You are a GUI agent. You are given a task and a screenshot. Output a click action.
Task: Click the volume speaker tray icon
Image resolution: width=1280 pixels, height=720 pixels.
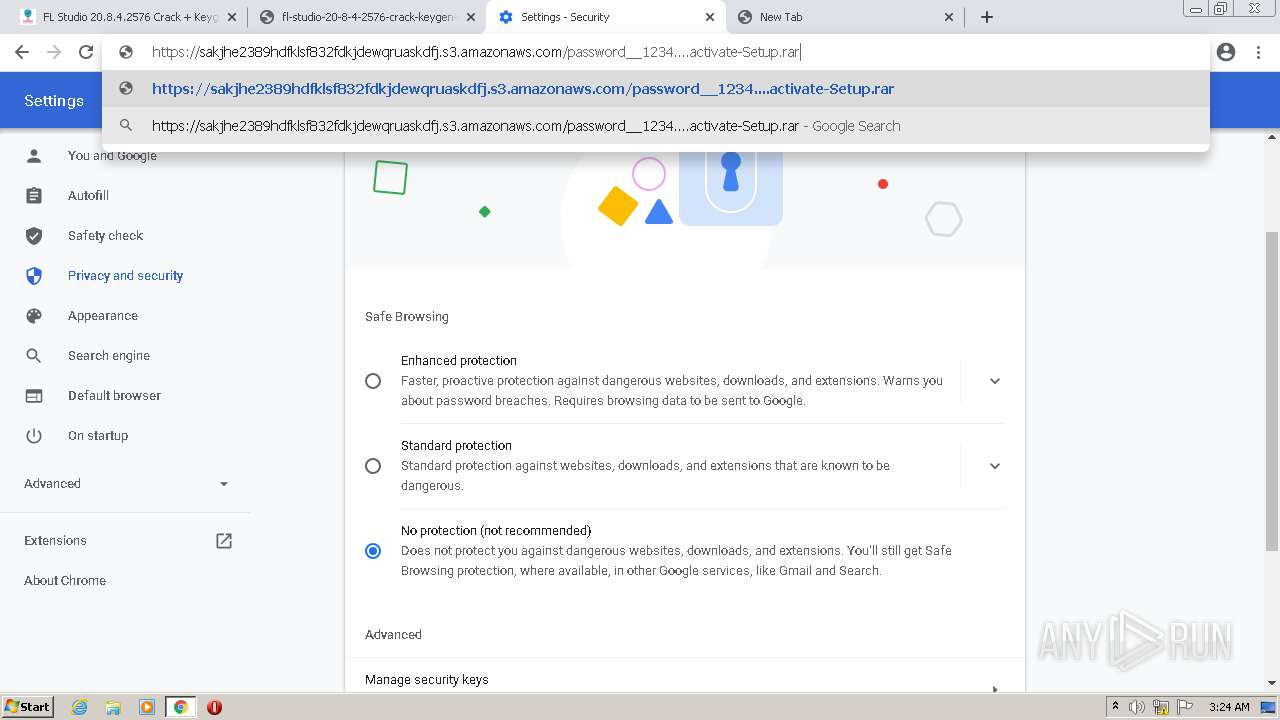click(1137, 707)
